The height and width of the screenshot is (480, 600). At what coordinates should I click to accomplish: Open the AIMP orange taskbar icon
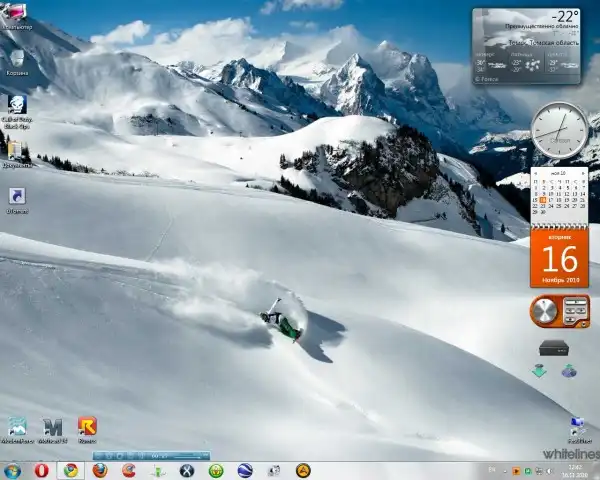tap(303, 470)
